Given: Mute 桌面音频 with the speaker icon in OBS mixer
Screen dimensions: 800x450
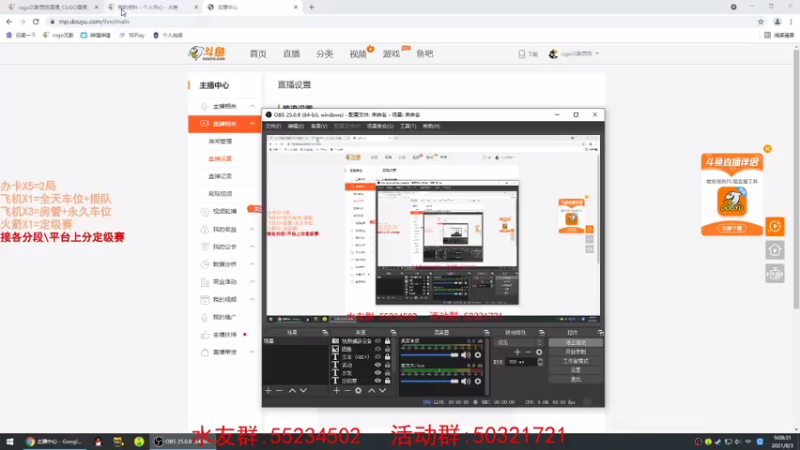Looking at the screenshot, I should tap(466, 355).
